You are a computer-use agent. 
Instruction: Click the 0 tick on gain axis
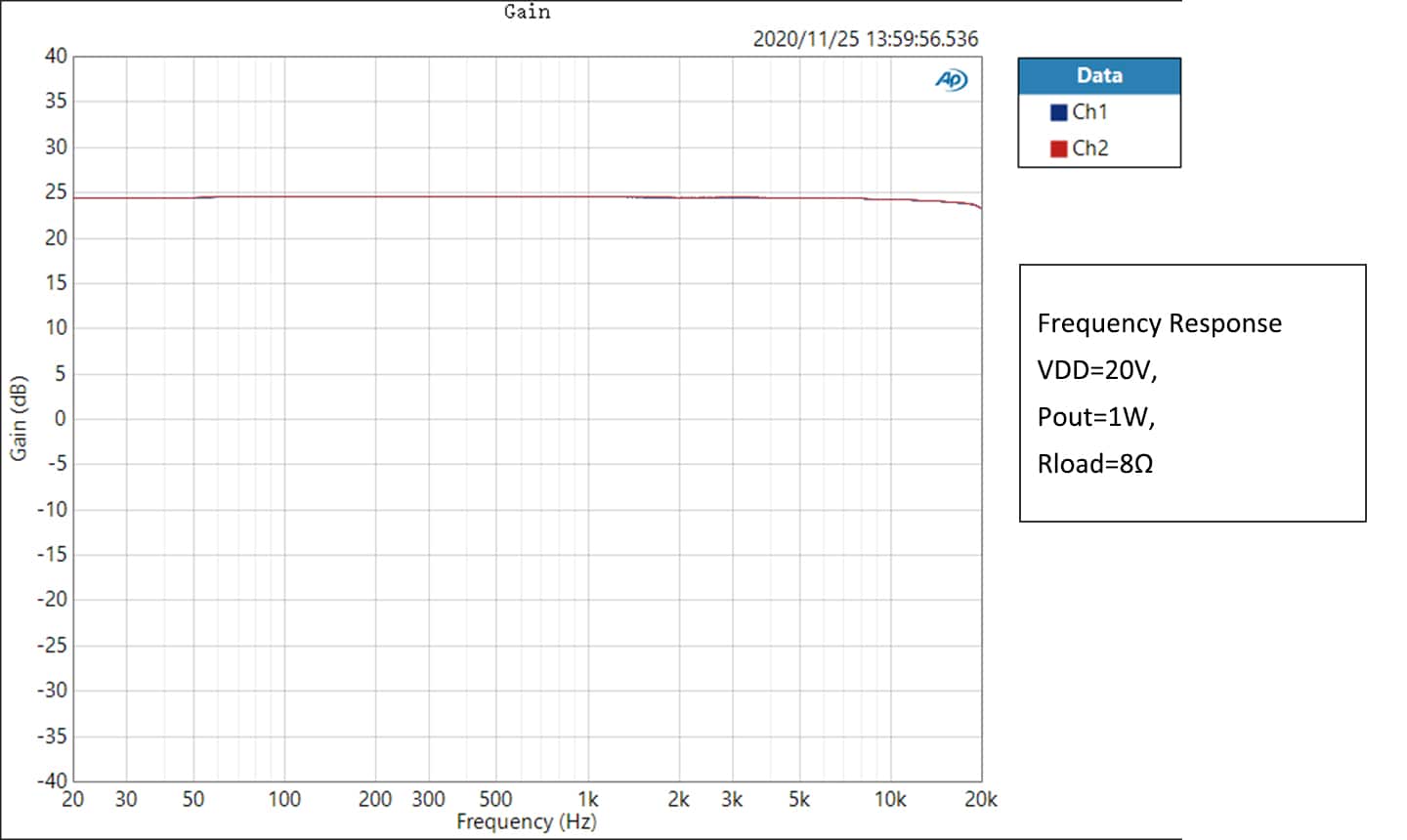coord(61,419)
